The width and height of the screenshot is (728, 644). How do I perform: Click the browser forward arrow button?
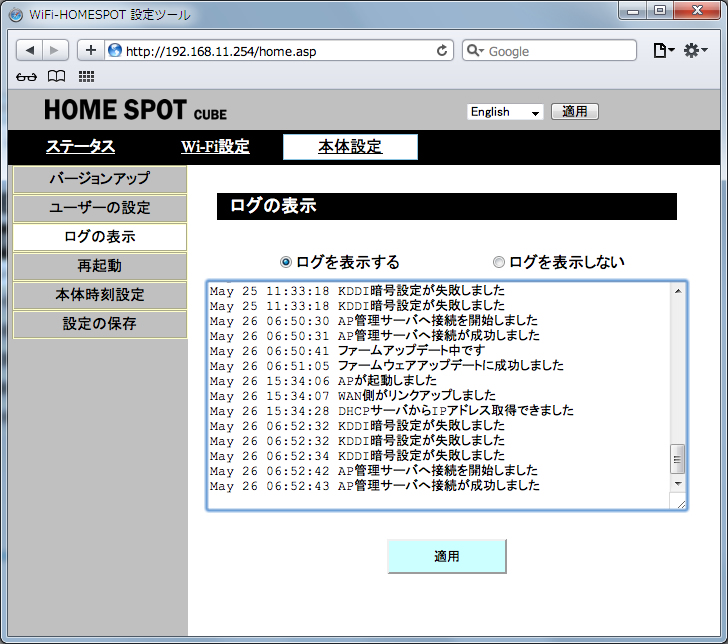click(55, 50)
